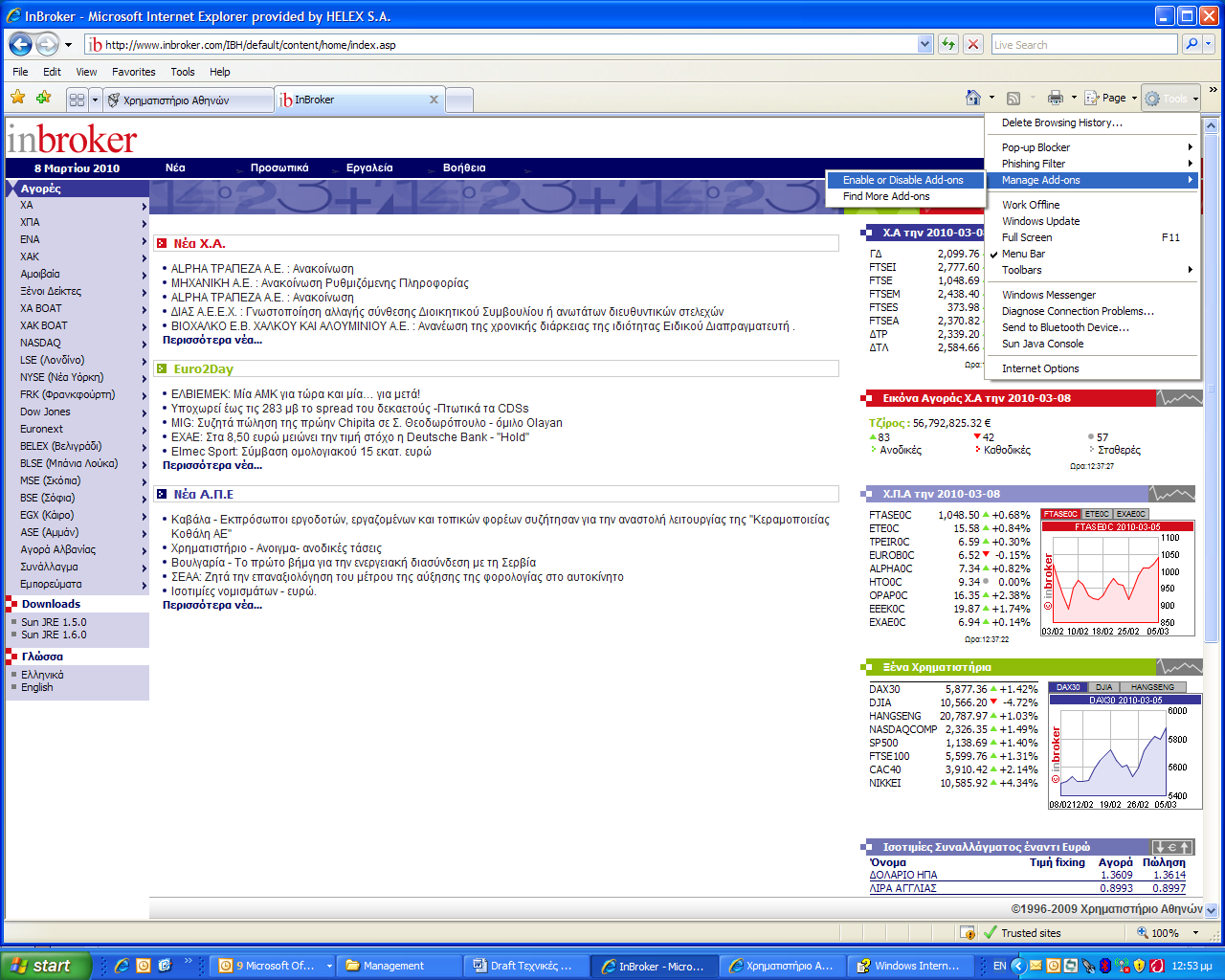Open Sun JRE 1.6.0 download link
The height and width of the screenshot is (980, 1225).
tap(54, 635)
